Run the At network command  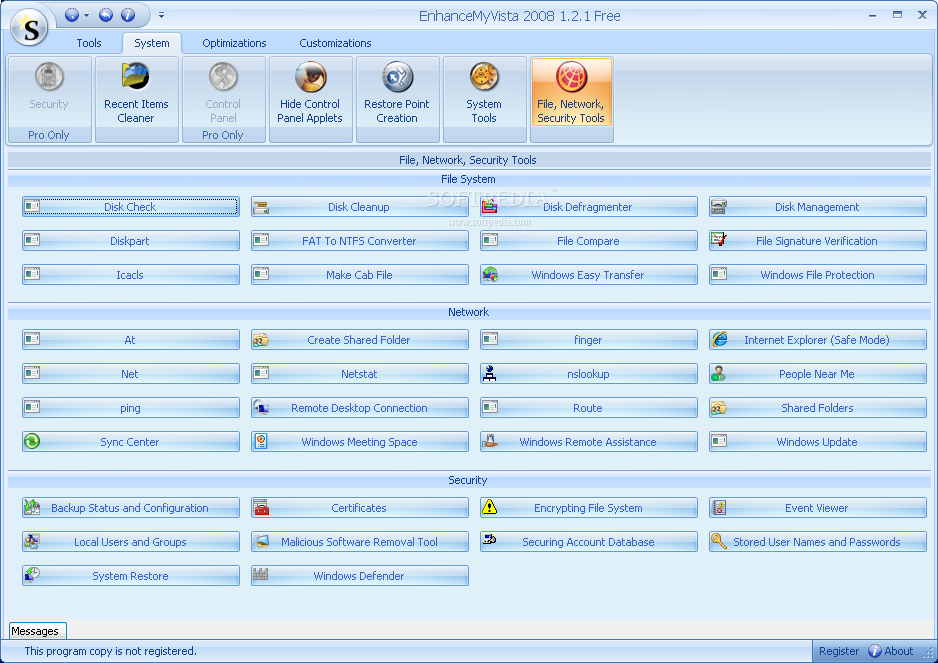(130, 339)
